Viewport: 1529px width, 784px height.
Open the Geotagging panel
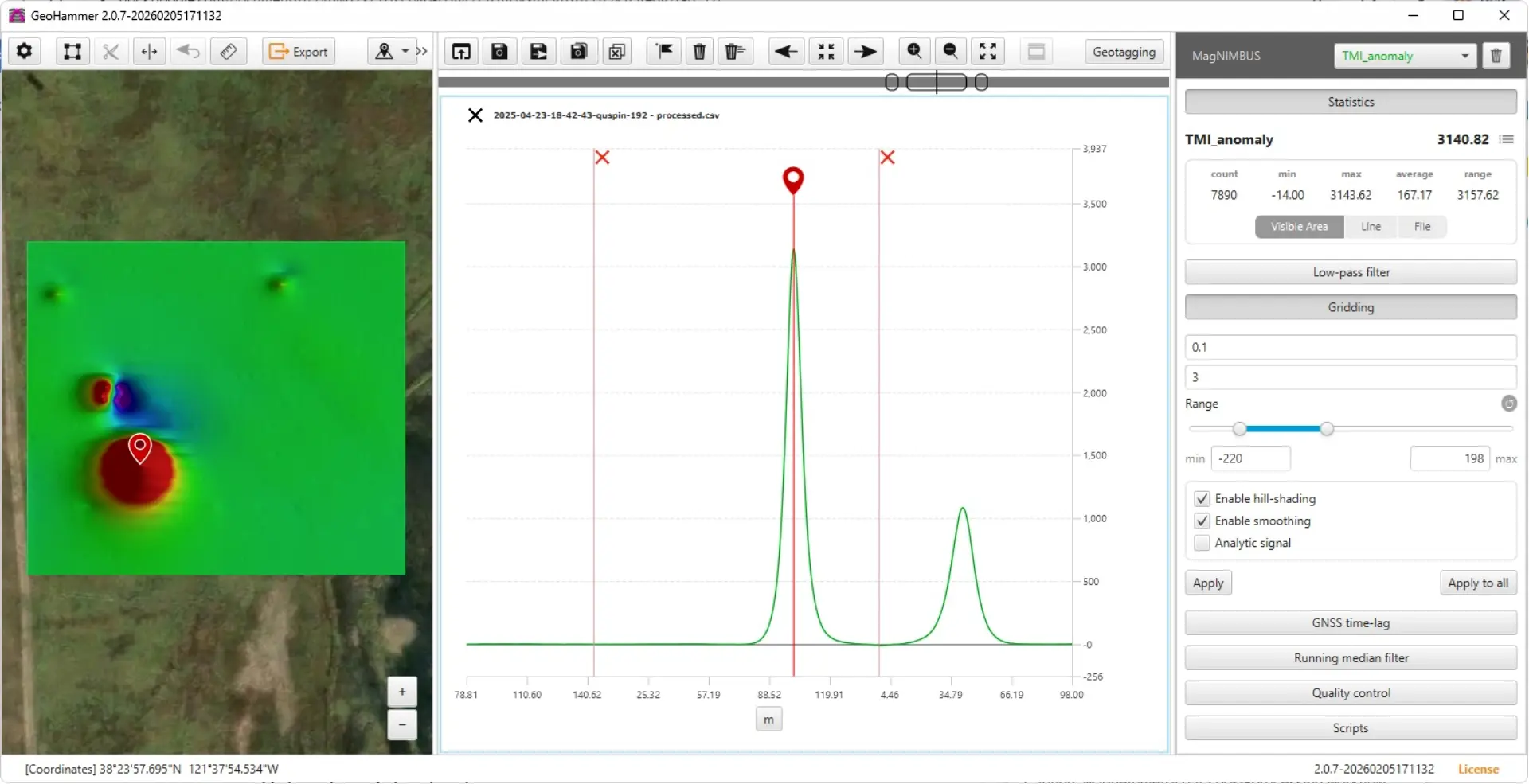(x=1124, y=52)
